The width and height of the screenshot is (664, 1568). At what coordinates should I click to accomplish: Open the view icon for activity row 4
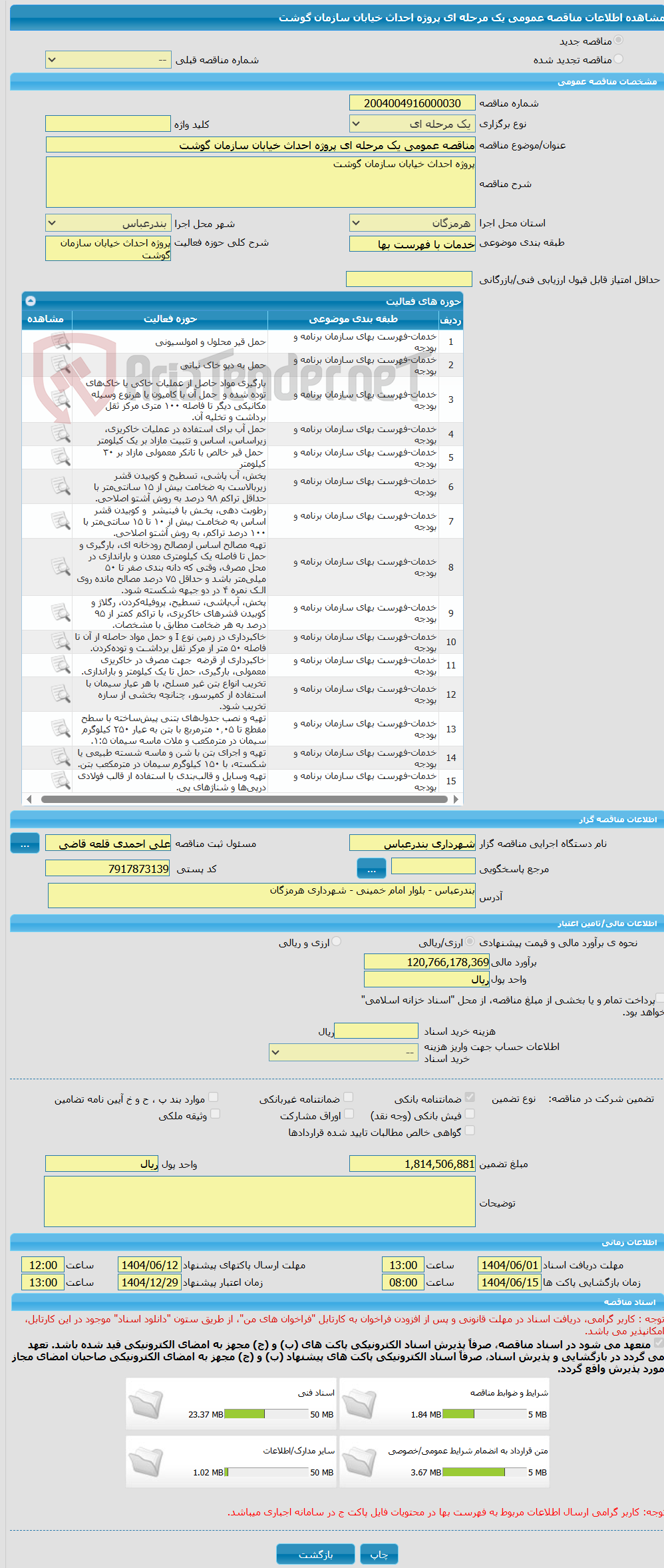click(61, 434)
